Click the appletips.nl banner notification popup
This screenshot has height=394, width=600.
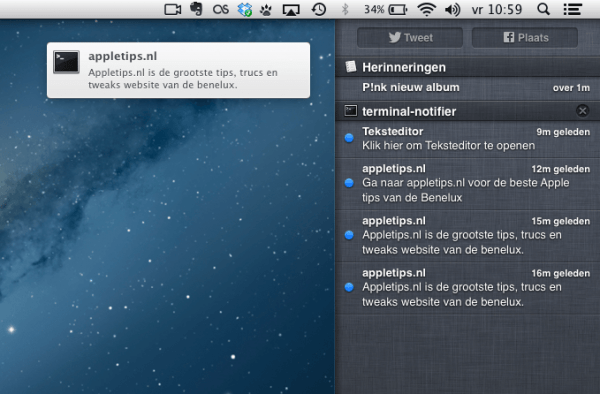click(178, 70)
